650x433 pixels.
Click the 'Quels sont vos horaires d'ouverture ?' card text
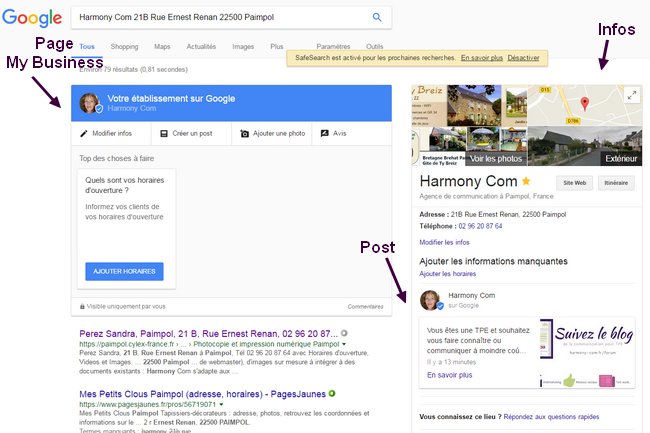(125, 185)
